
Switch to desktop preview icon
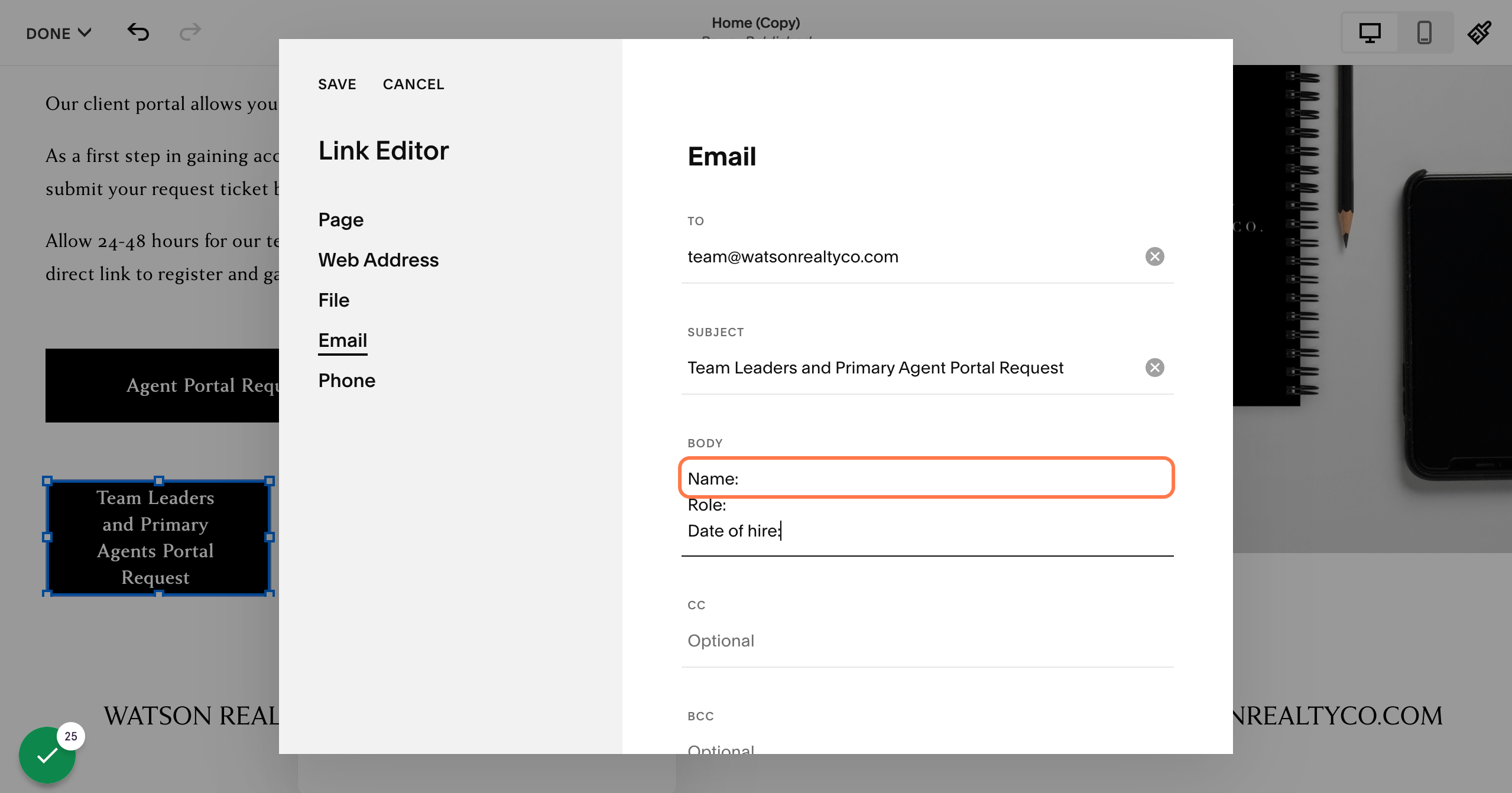coord(1370,32)
